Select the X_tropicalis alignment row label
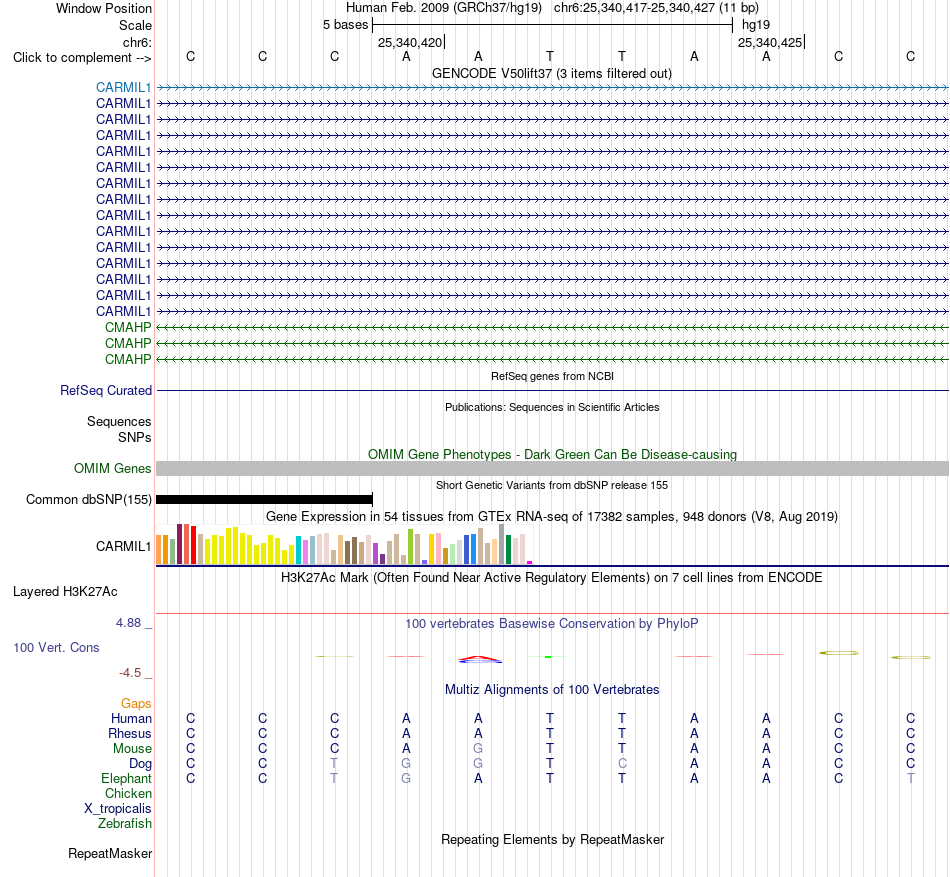Viewport: 950px width, 877px height. [118, 809]
